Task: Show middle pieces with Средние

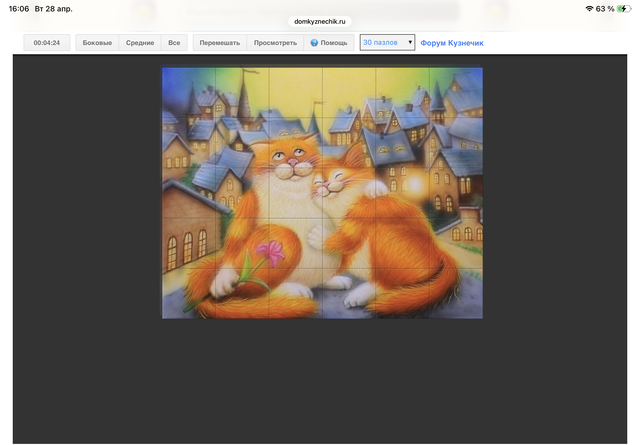Action: tap(140, 43)
